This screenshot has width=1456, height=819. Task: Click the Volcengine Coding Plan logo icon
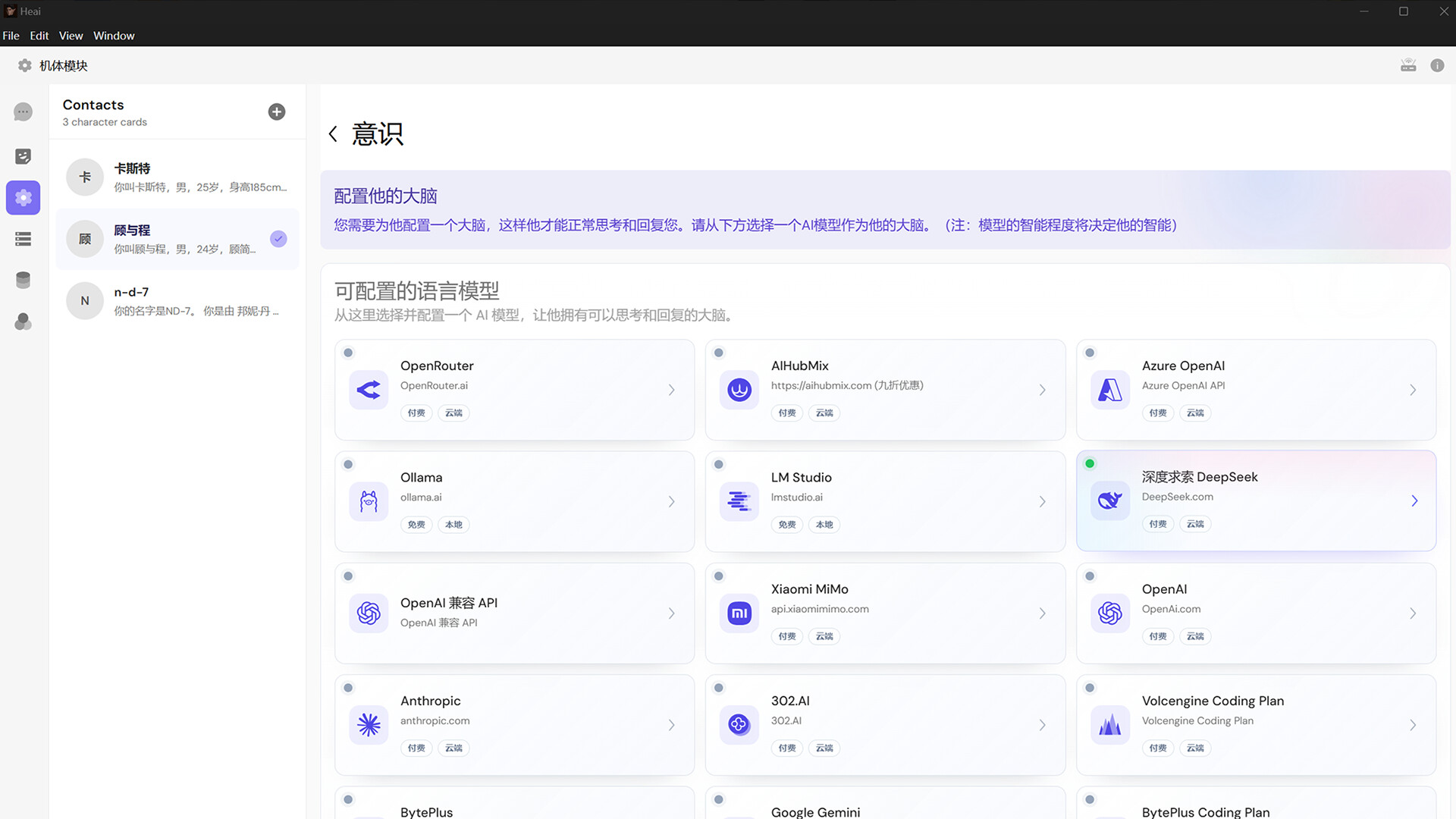[1110, 725]
